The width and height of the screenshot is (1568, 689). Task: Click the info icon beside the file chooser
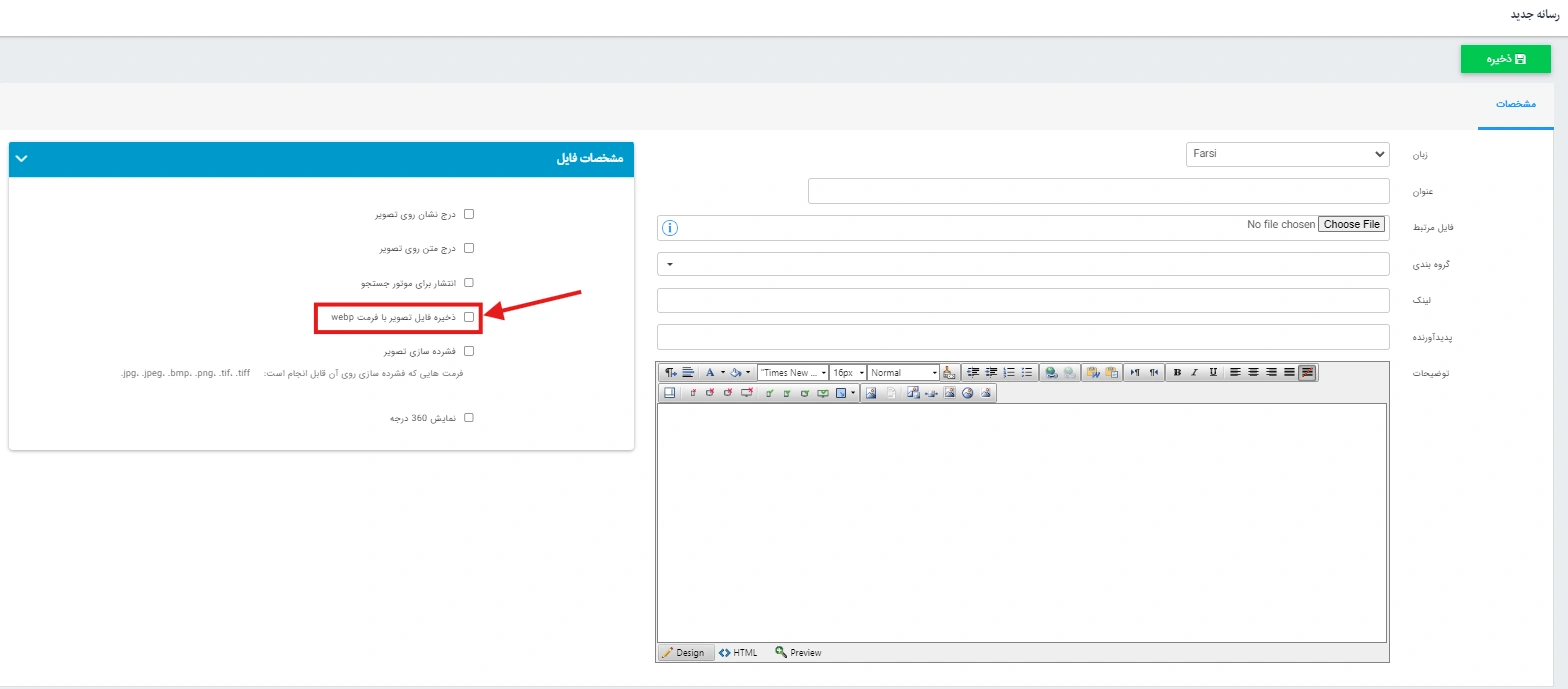pyautogui.click(x=670, y=228)
